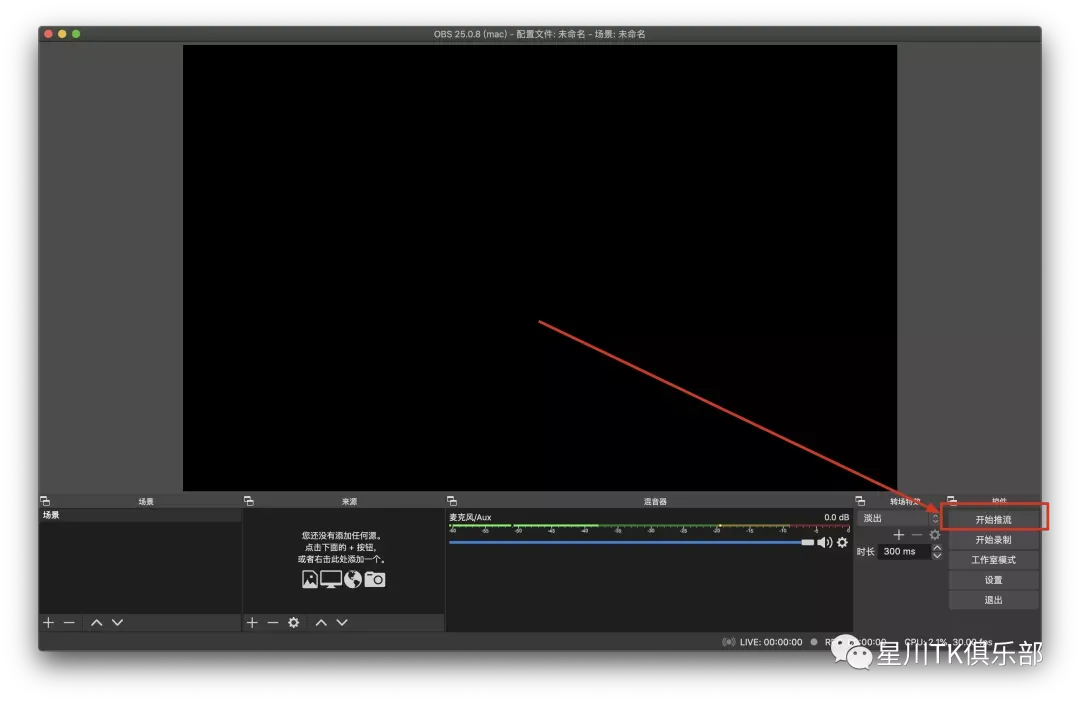Toggle 工作室模式 studio mode
This screenshot has width=1080, height=702.
point(993,560)
